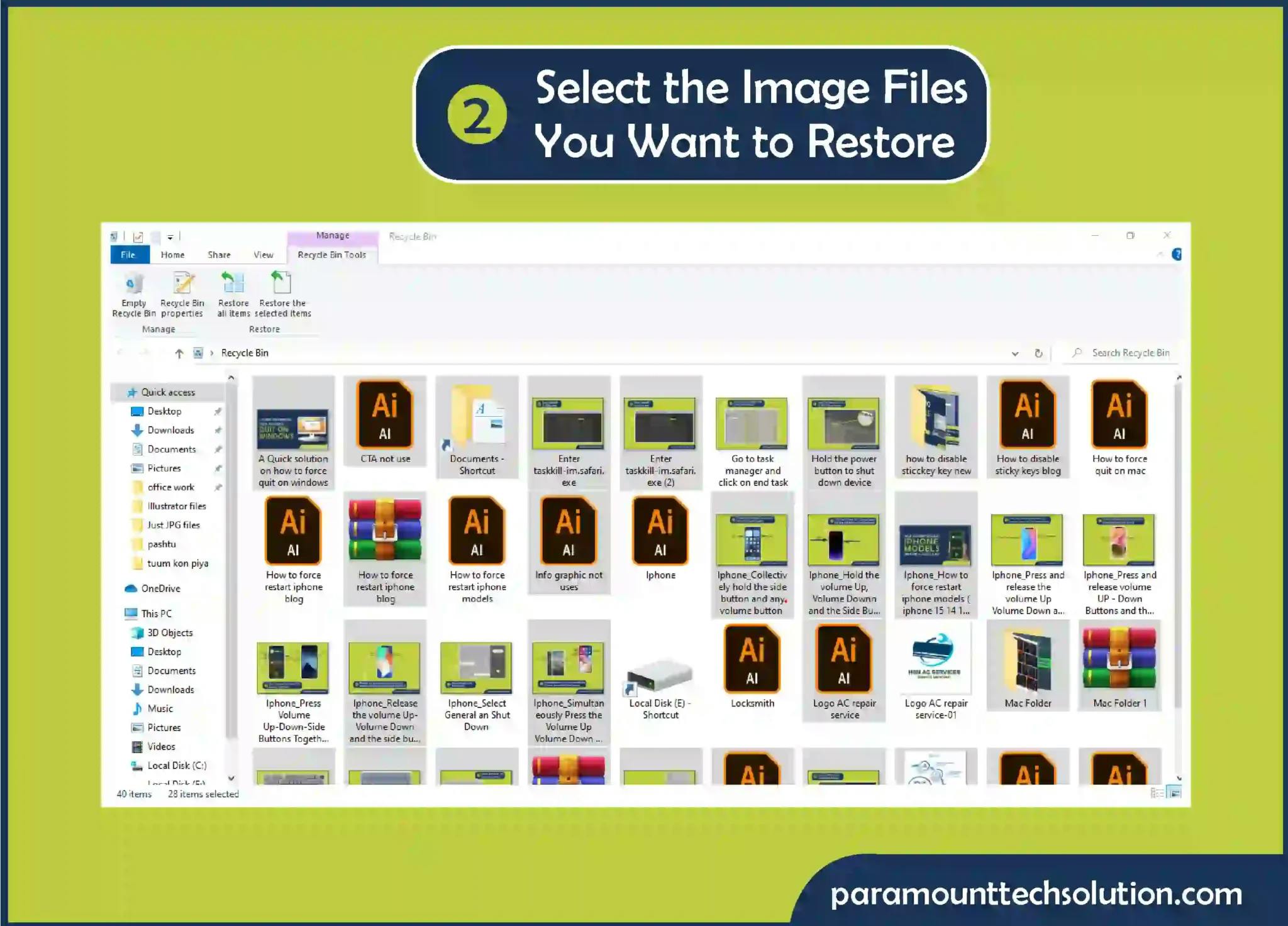This screenshot has width=1288, height=926.
Task: Open 'office work' folder in sidebar
Action: (x=170, y=487)
